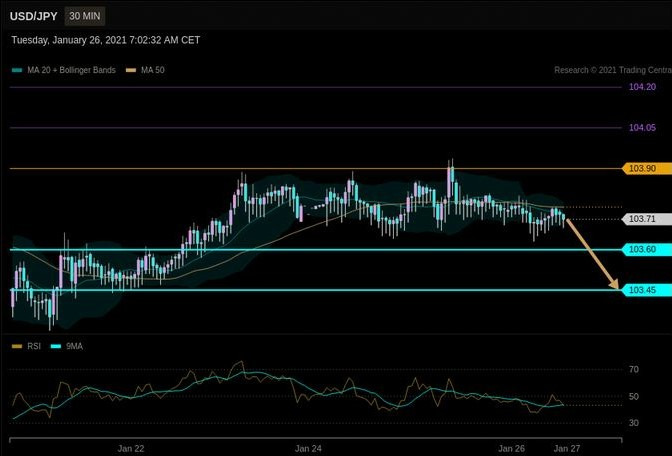Click the RSI 50 level label
This screenshot has width=672, height=456.
(x=634, y=396)
